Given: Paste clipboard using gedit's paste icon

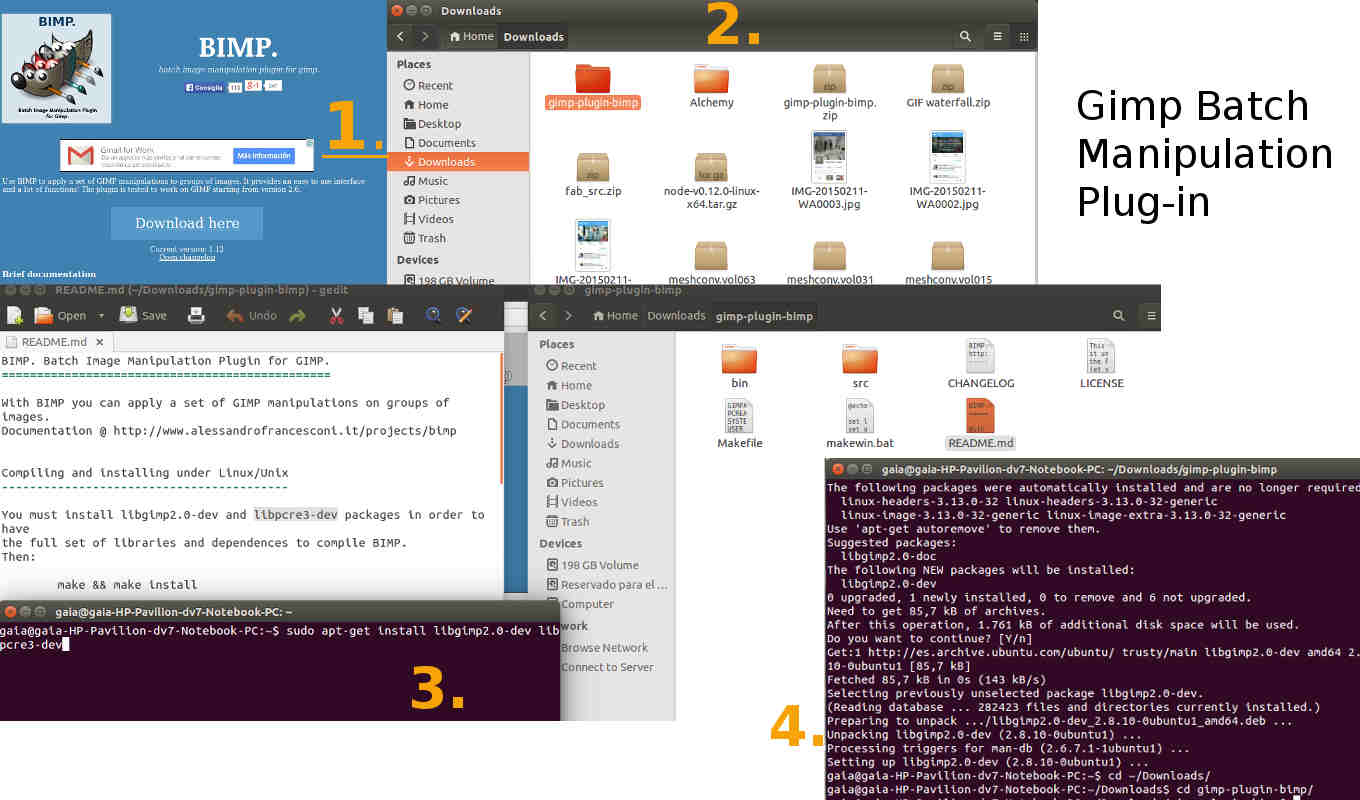Looking at the screenshot, I should tap(395, 316).
